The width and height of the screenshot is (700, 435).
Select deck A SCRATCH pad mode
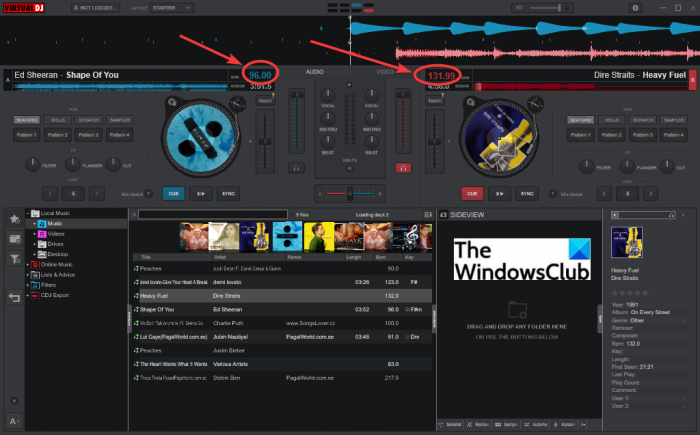tap(89, 120)
